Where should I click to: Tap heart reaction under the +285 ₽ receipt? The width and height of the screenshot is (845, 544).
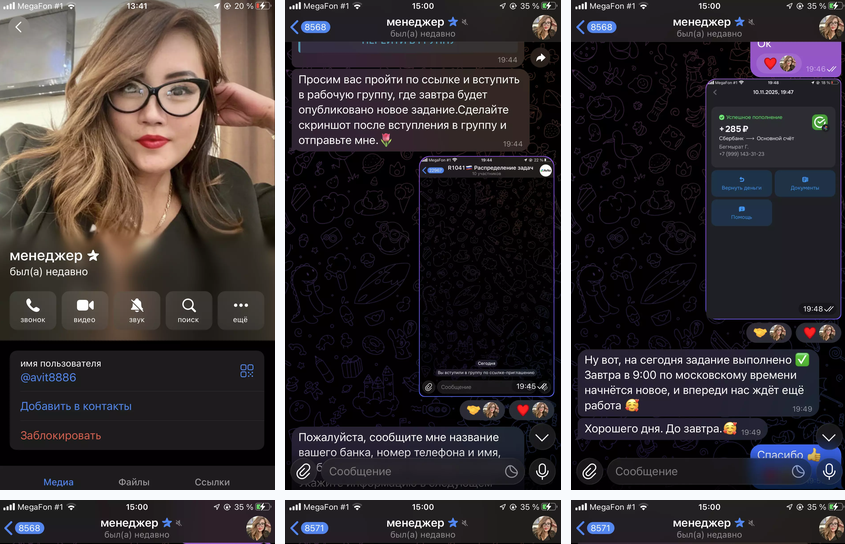[817, 333]
